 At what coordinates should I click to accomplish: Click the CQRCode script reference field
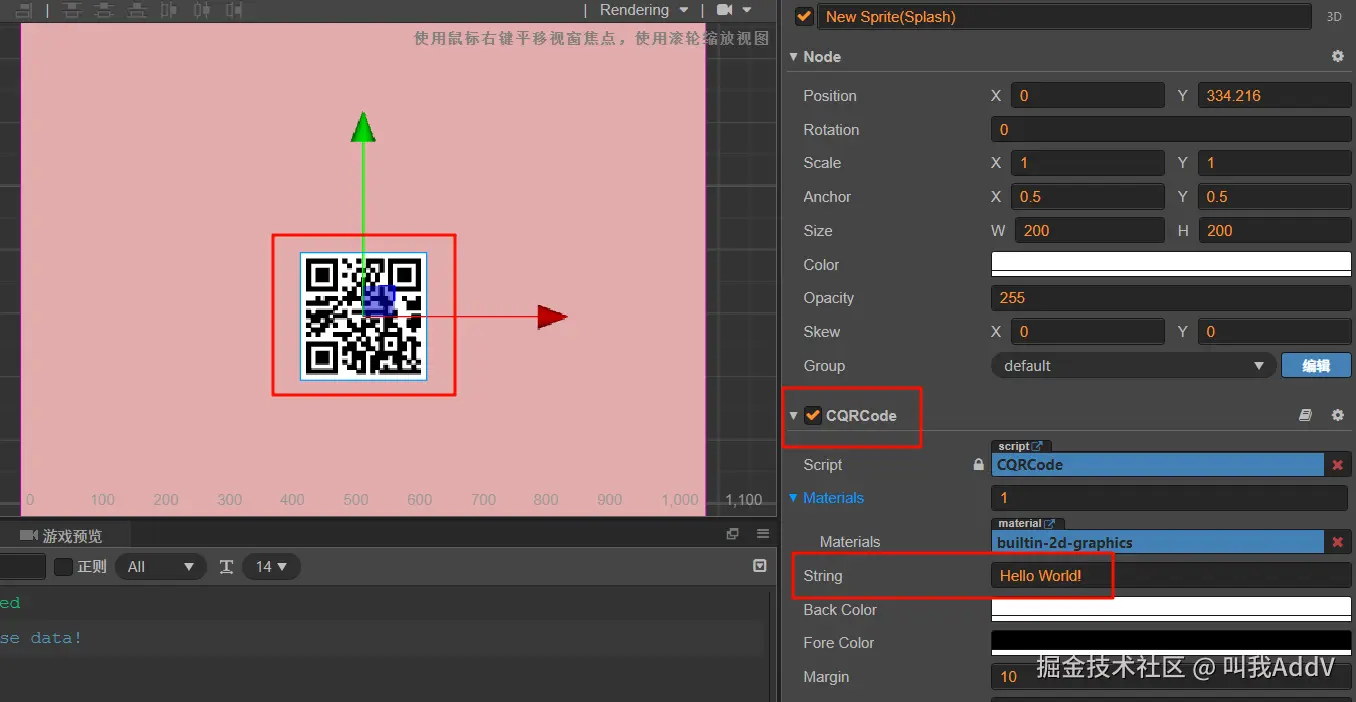pos(1158,464)
